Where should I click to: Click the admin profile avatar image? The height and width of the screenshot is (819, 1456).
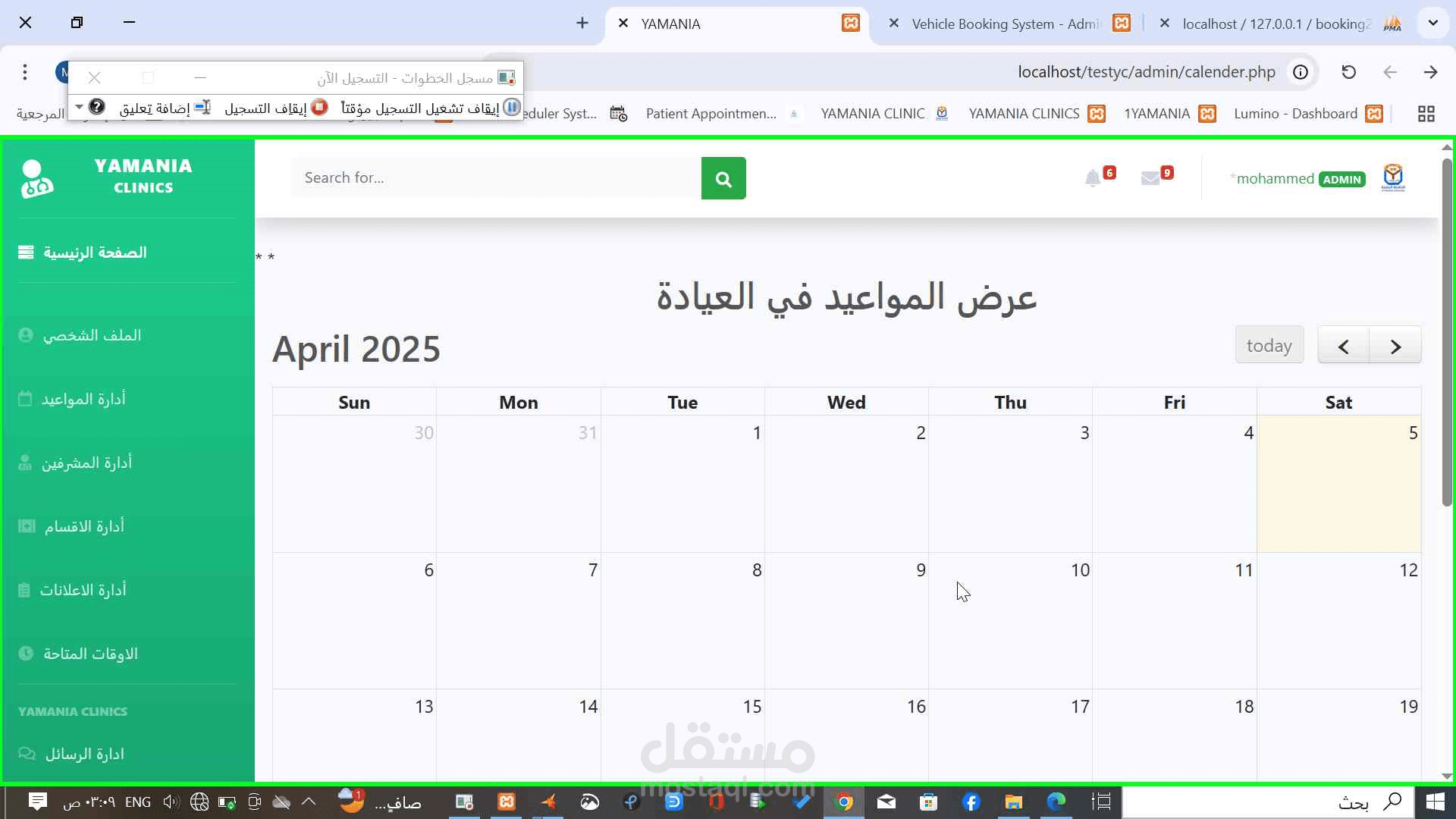(1392, 178)
